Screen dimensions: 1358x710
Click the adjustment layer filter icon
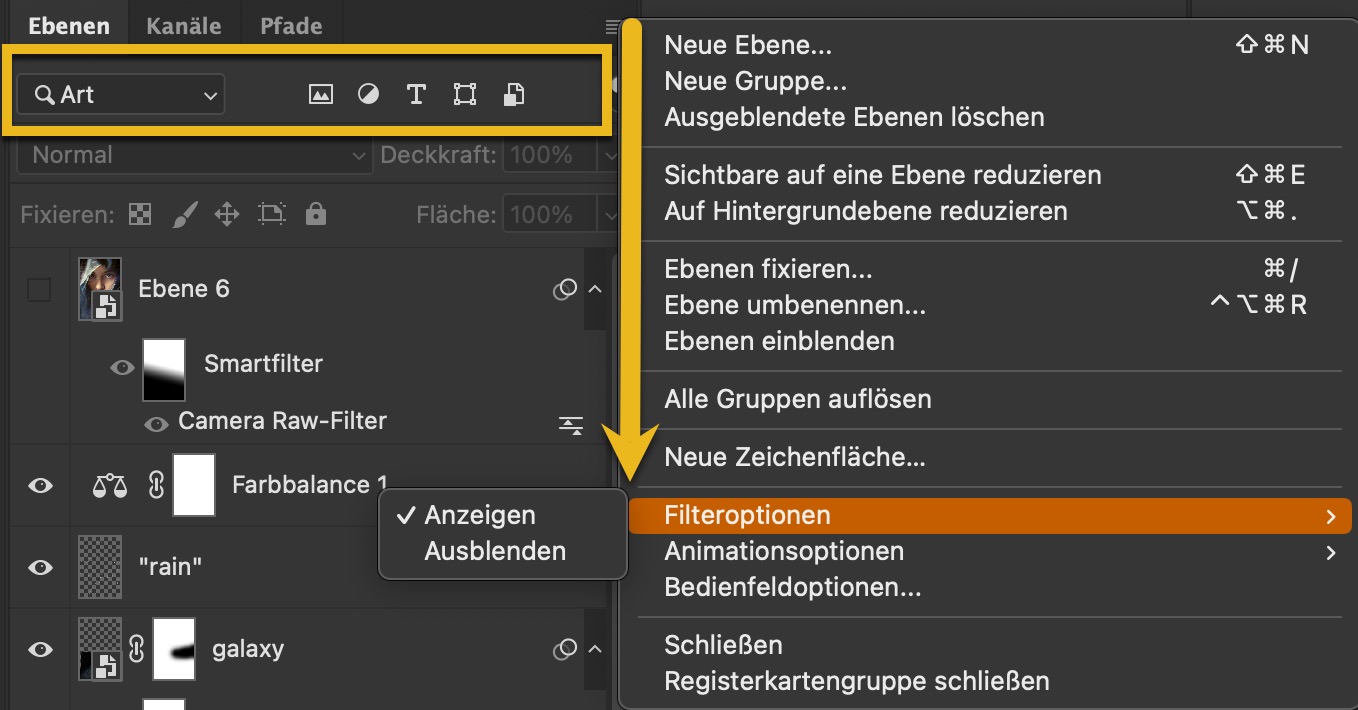tap(368, 95)
